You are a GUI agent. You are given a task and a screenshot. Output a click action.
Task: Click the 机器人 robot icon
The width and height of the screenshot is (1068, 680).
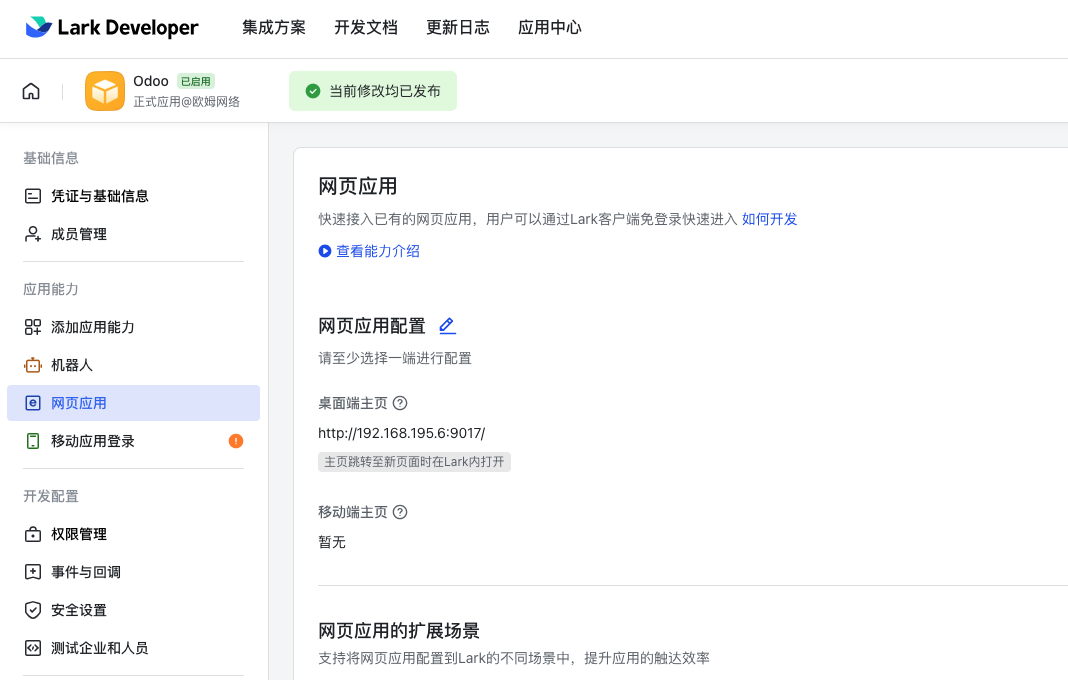tap(33, 365)
